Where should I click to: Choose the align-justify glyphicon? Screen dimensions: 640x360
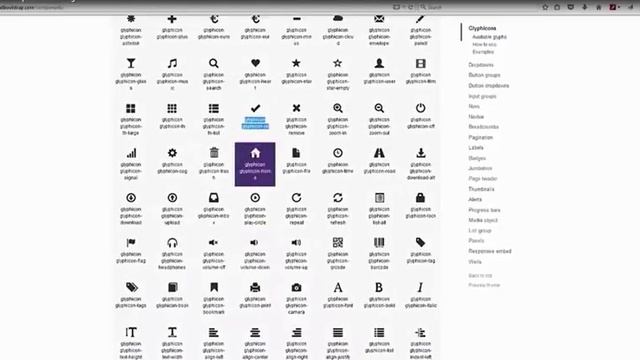point(338,333)
